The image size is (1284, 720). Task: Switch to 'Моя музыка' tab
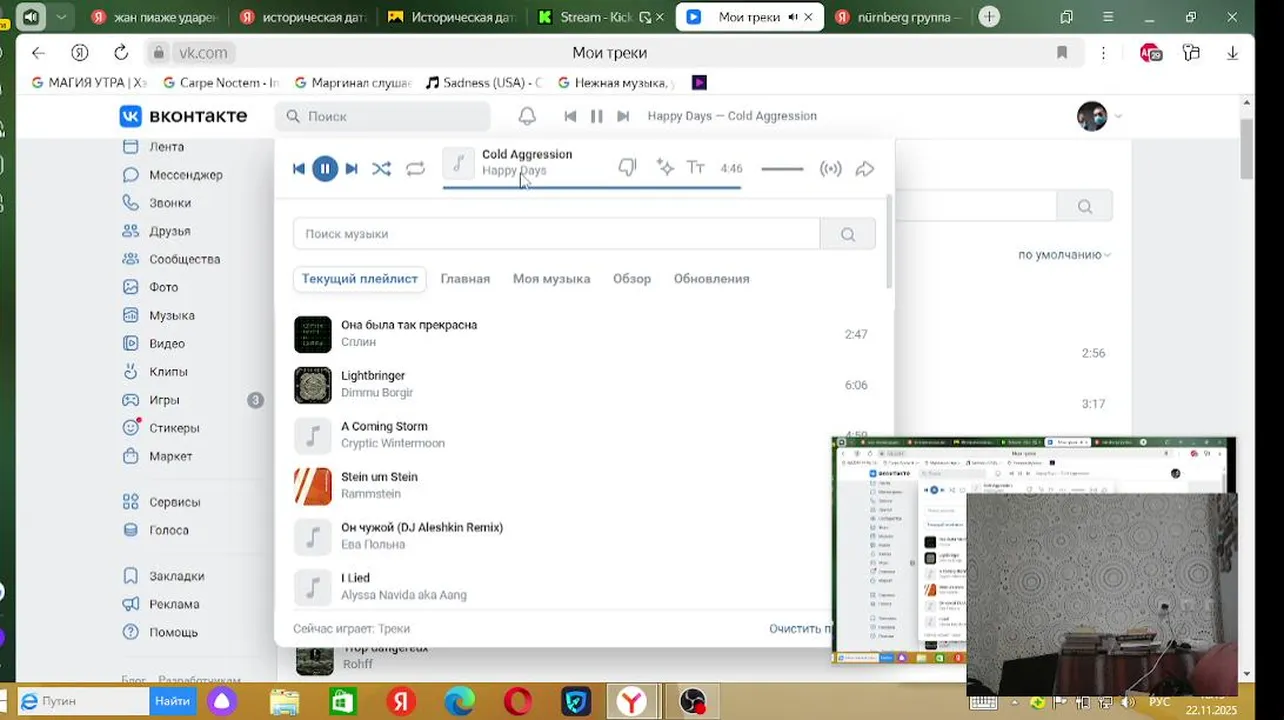[551, 279]
